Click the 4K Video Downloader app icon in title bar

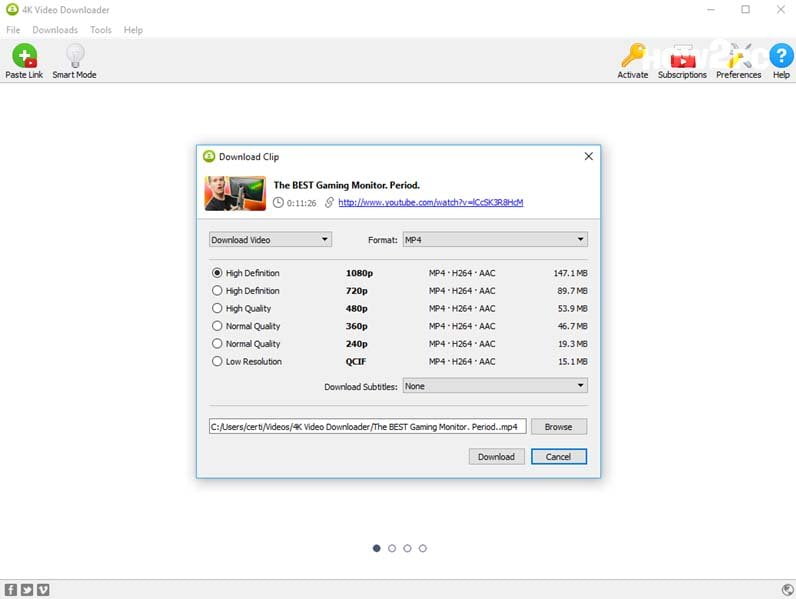tap(12, 9)
